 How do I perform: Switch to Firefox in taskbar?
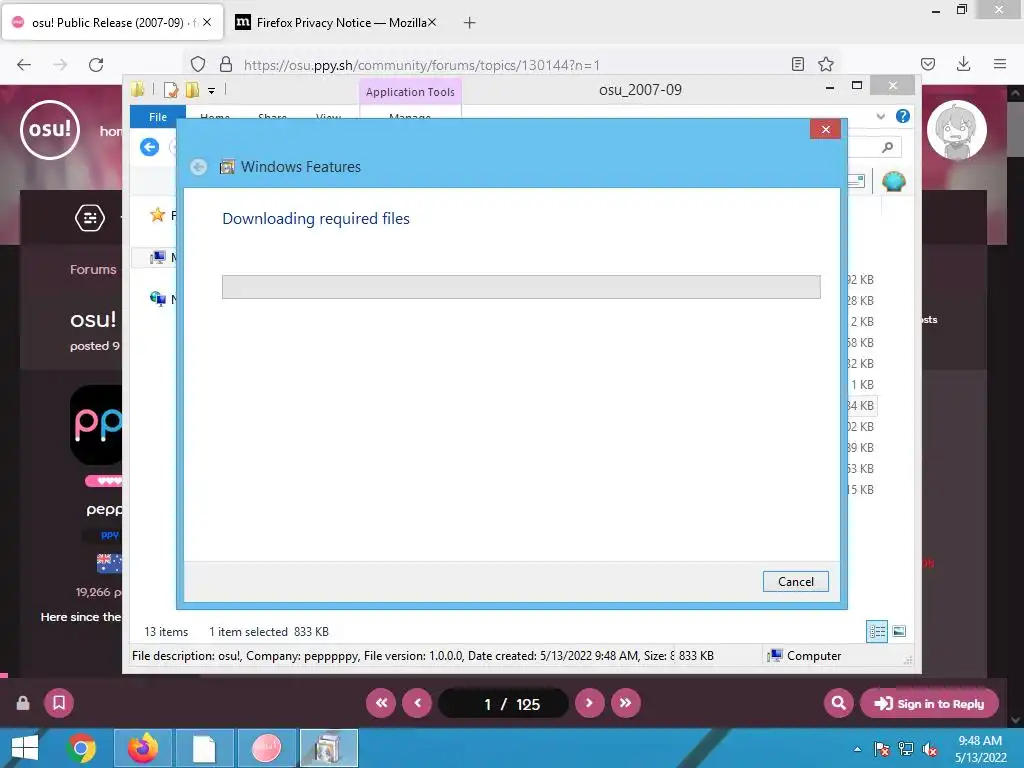[x=142, y=748]
